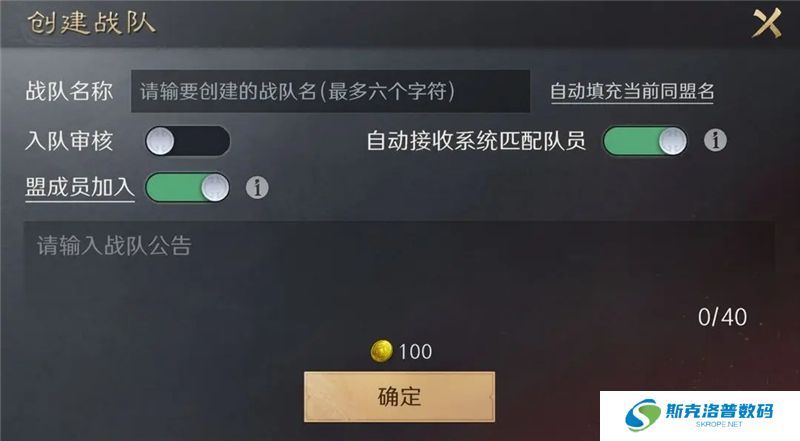Image resolution: width=800 pixels, height=441 pixels.
Task: Click the SKROPE.NET watermark text
Action: pos(719,424)
